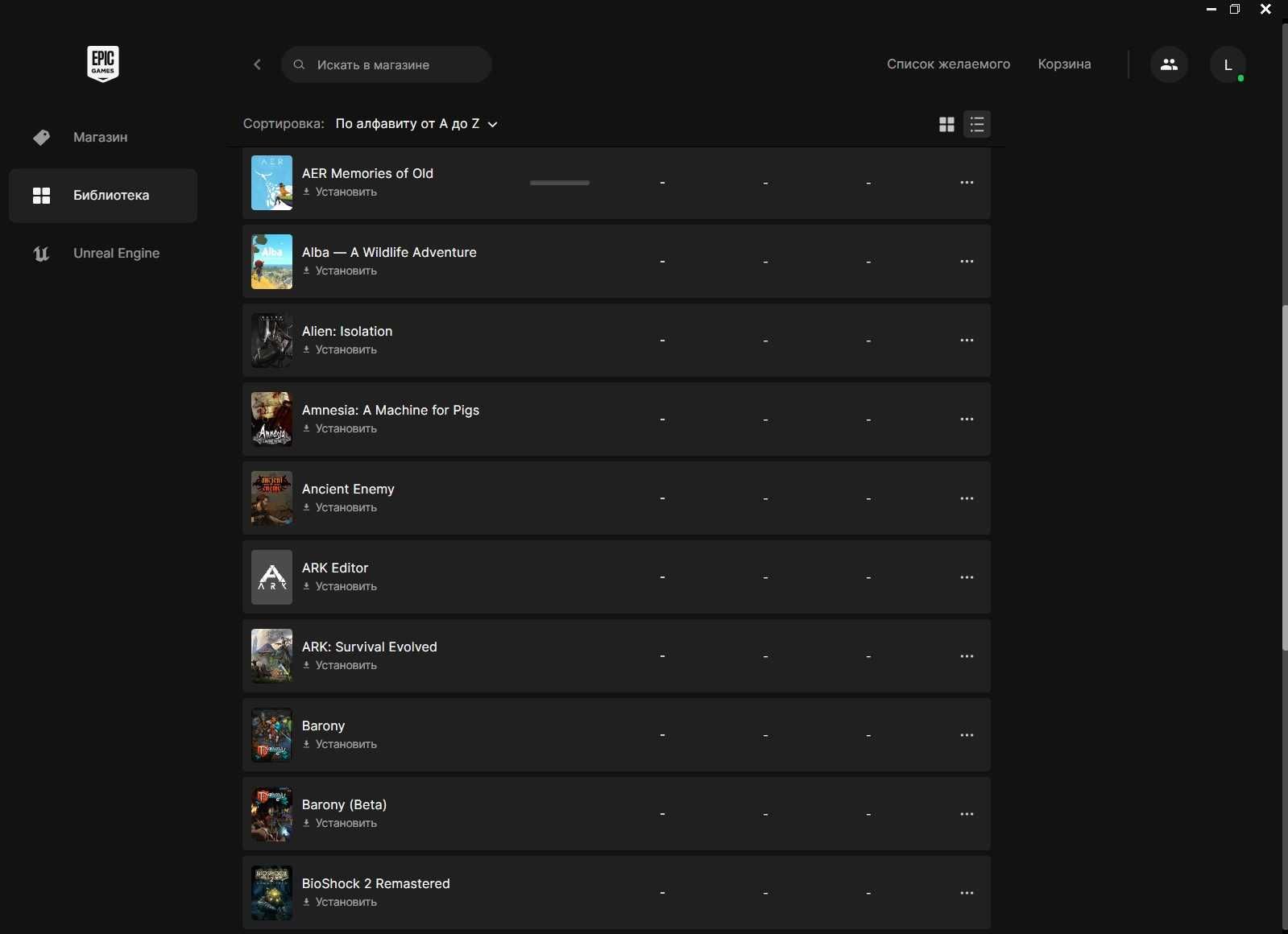1288x934 pixels.
Task: Open more options for ARK: Survival Evolved
Action: [x=967, y=656]
